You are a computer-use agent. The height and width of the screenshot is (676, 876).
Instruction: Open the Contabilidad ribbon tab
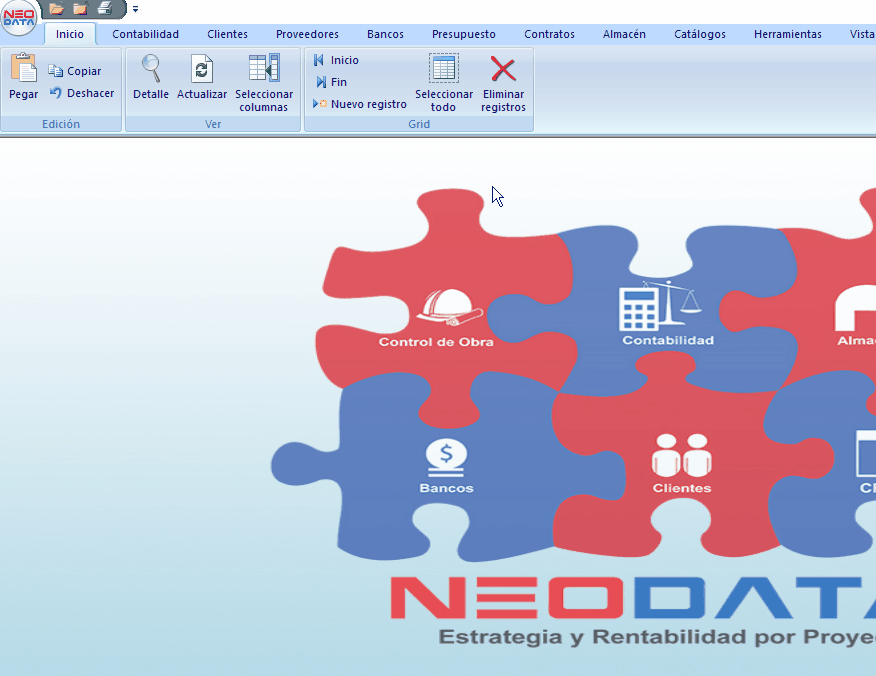145,34
